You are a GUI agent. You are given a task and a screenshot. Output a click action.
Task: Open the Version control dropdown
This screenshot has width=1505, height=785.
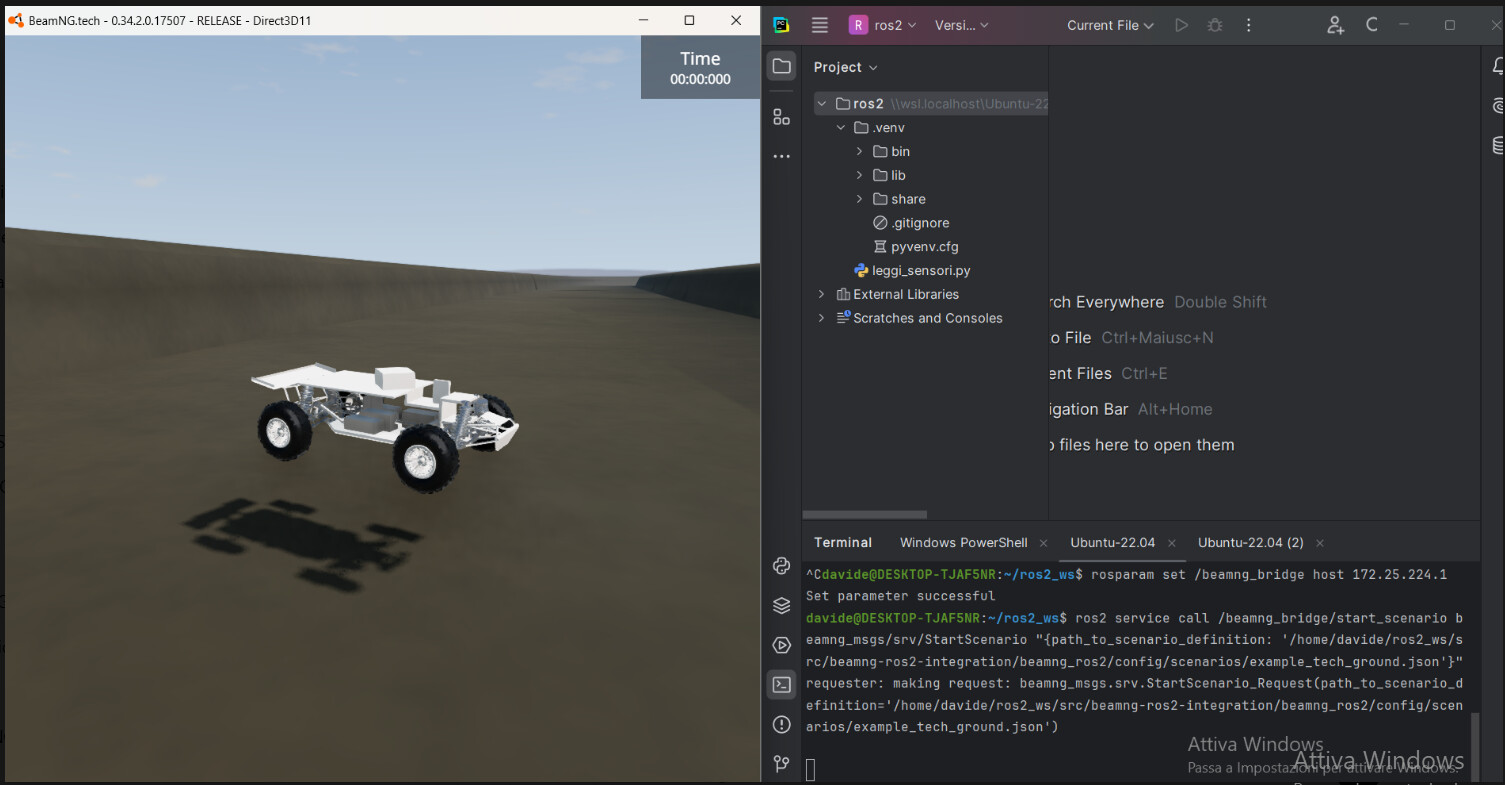(x=962, y=25)
